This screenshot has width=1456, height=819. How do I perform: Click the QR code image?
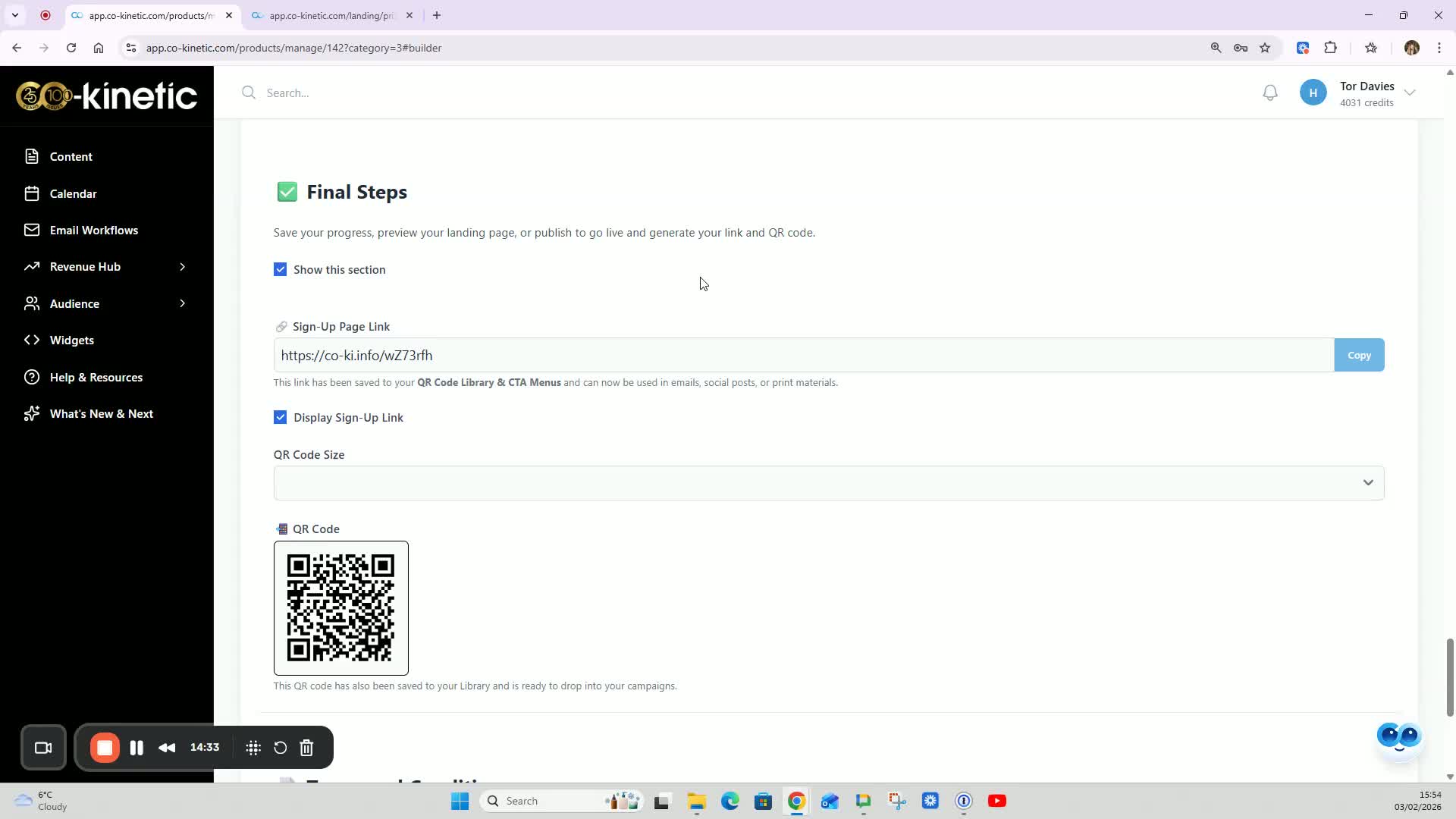pyautogui.click(x=341, y=608)
